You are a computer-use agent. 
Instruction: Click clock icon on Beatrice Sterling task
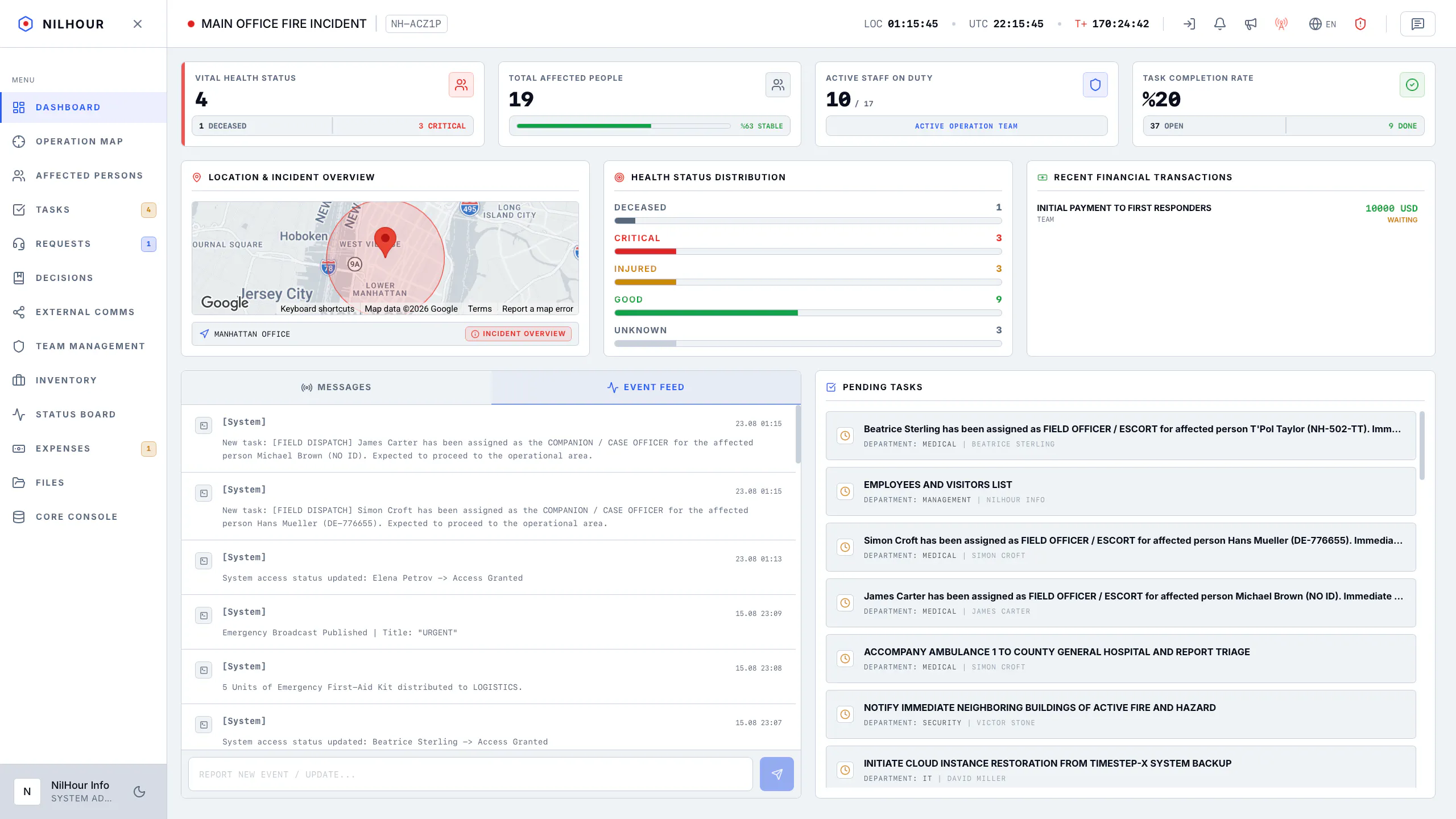(x=845, y=436)
